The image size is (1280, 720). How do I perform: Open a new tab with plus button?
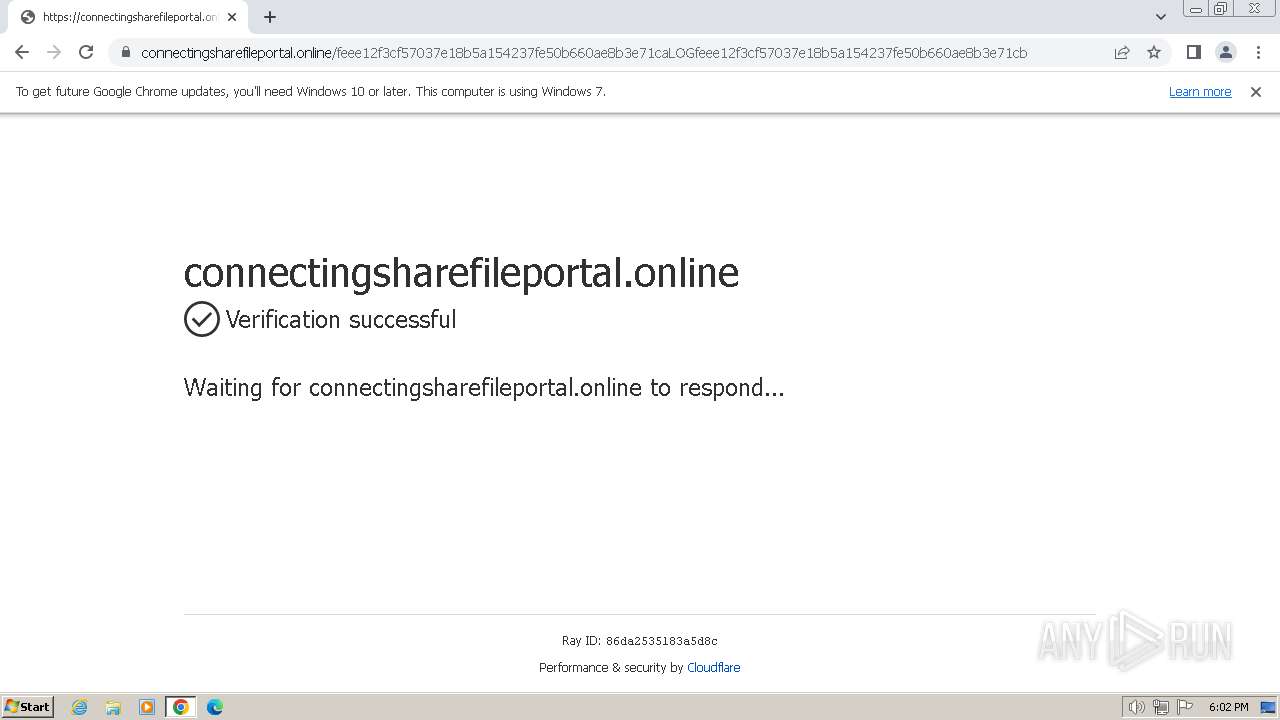(x=270, y=17)
